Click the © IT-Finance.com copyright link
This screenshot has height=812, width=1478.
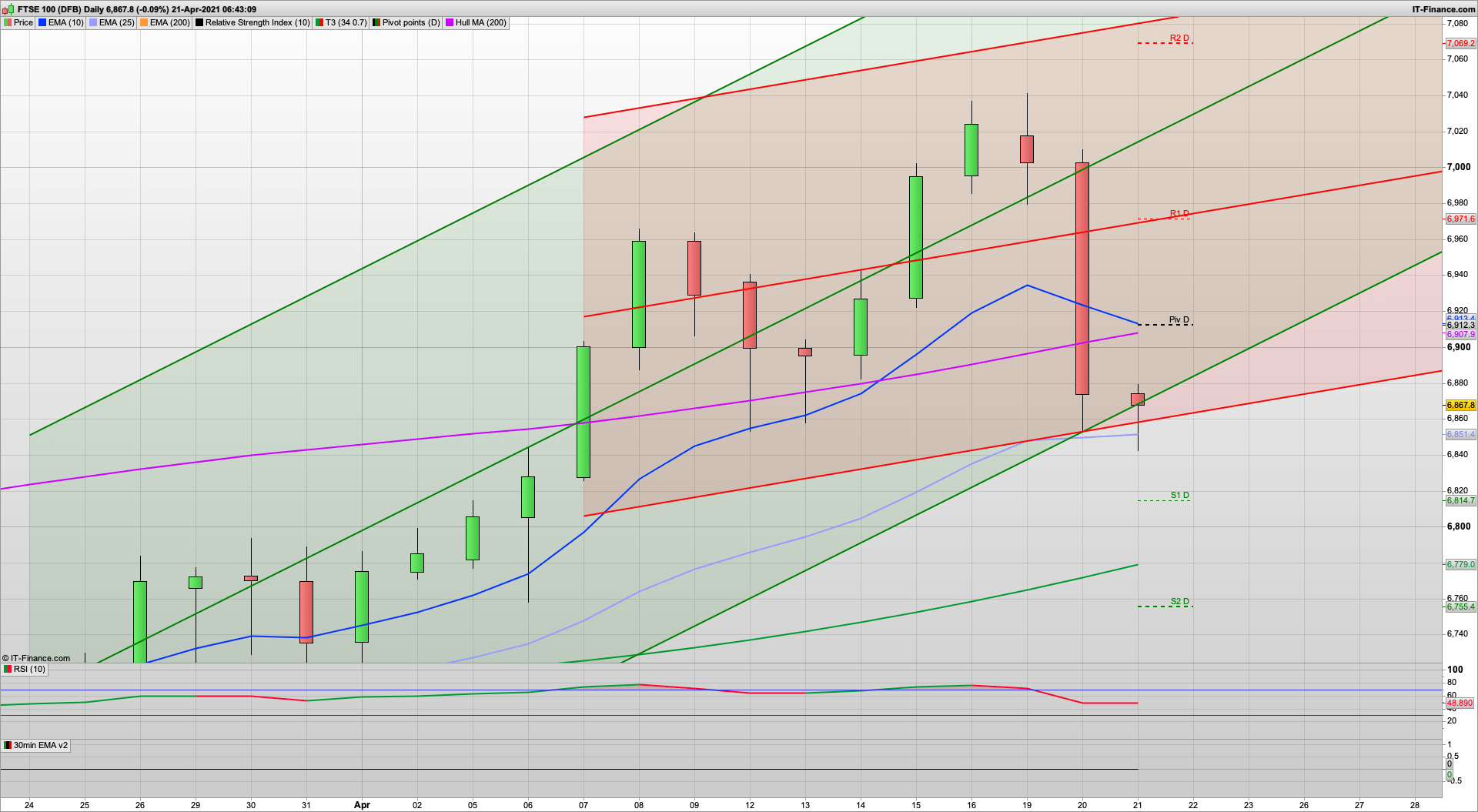click(x=35, y=657)
